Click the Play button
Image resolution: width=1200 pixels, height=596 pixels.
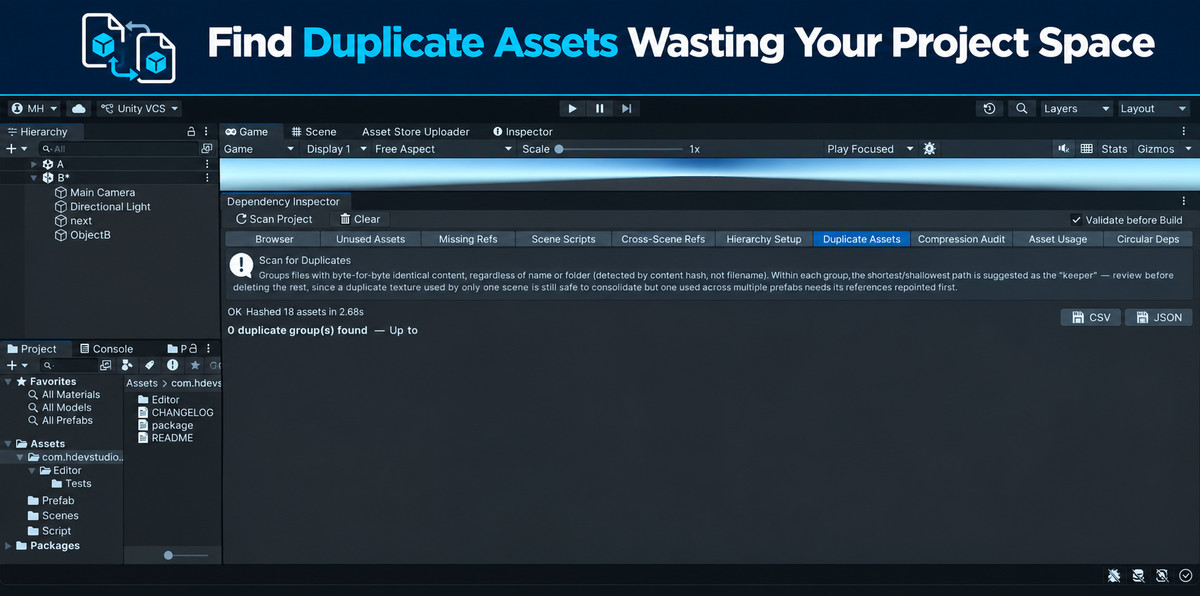[572, 108]
